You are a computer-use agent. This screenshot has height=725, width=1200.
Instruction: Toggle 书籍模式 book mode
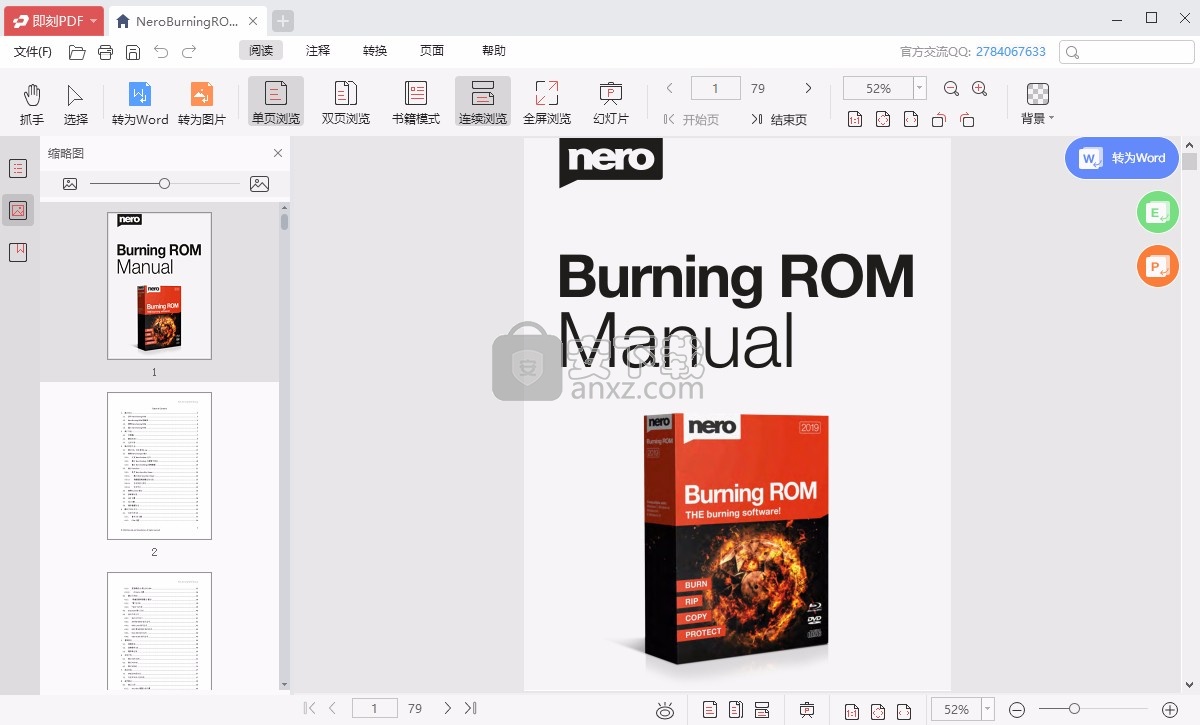(x=416, y=104)
